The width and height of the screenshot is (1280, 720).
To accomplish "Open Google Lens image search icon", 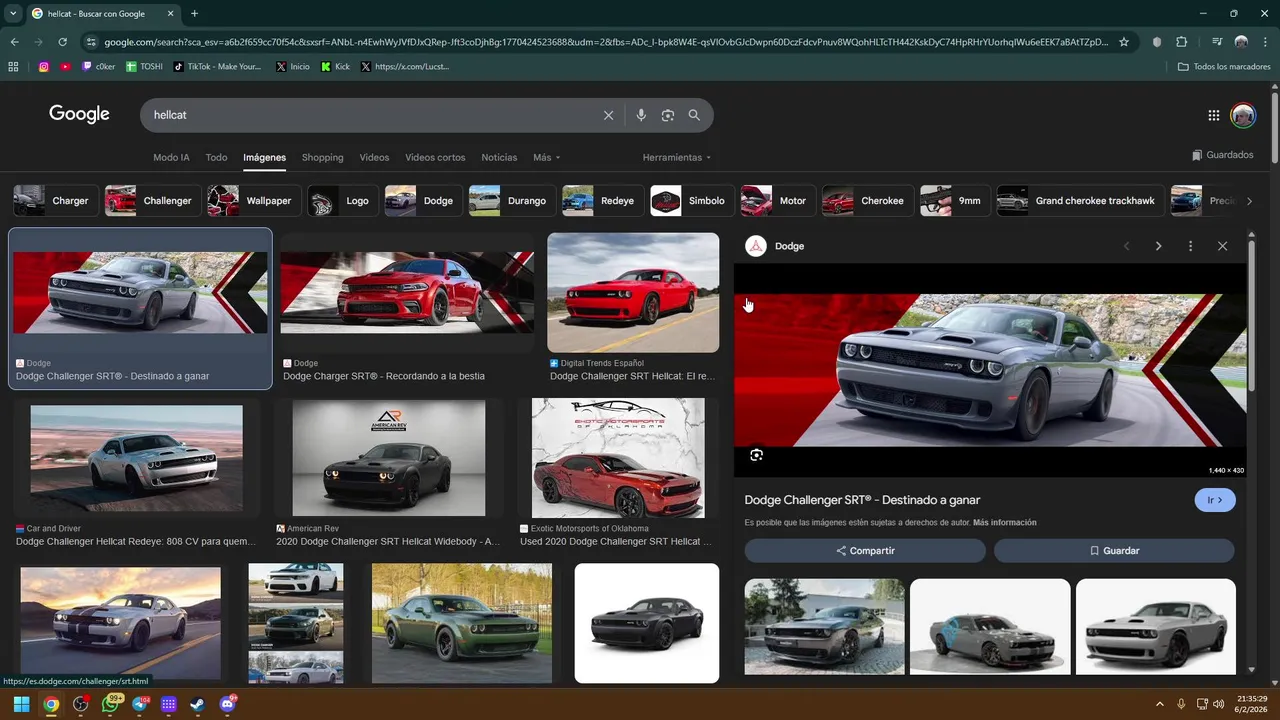I will click(x=668, y=115).
